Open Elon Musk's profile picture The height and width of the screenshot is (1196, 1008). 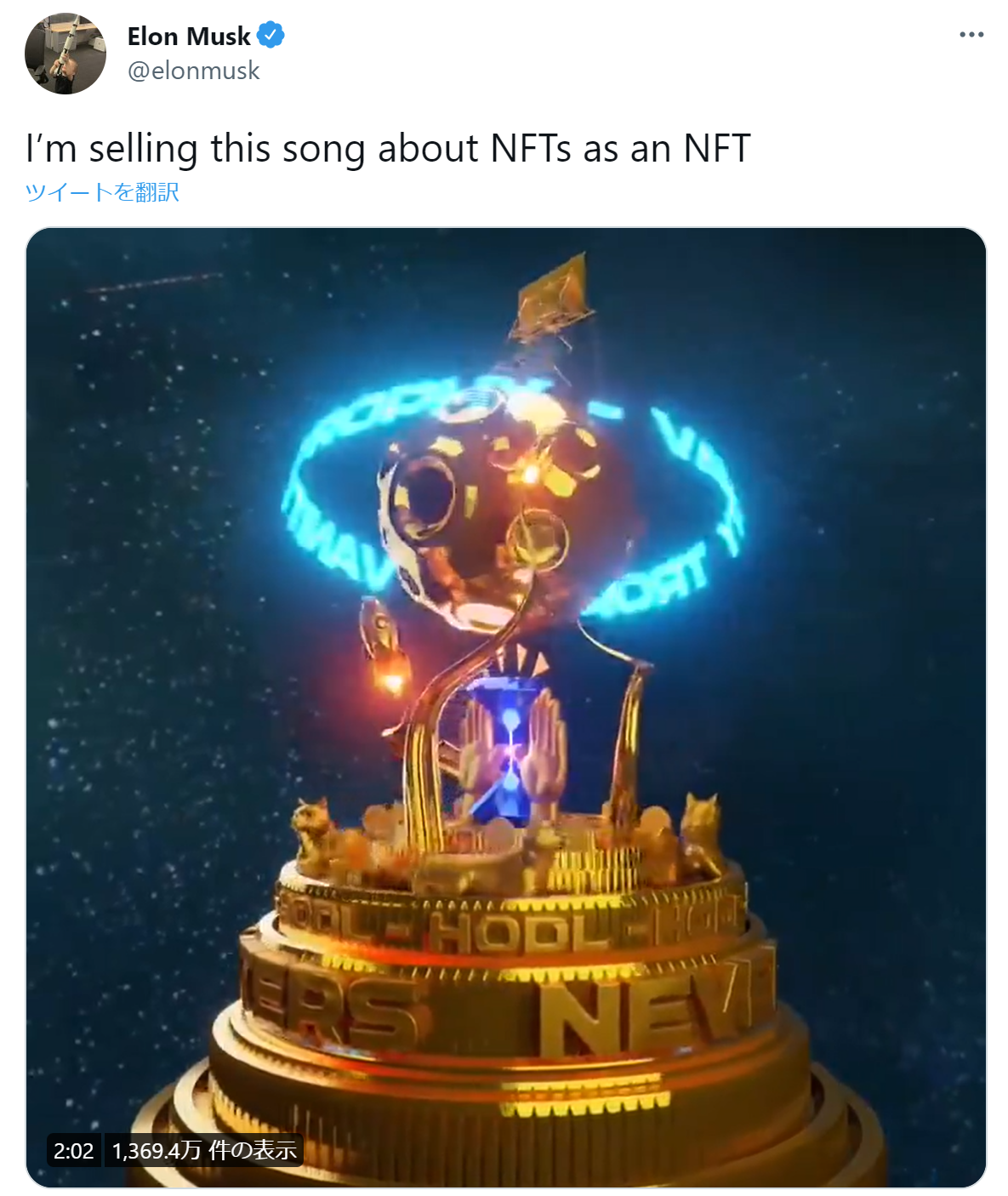tap(65, 54)
